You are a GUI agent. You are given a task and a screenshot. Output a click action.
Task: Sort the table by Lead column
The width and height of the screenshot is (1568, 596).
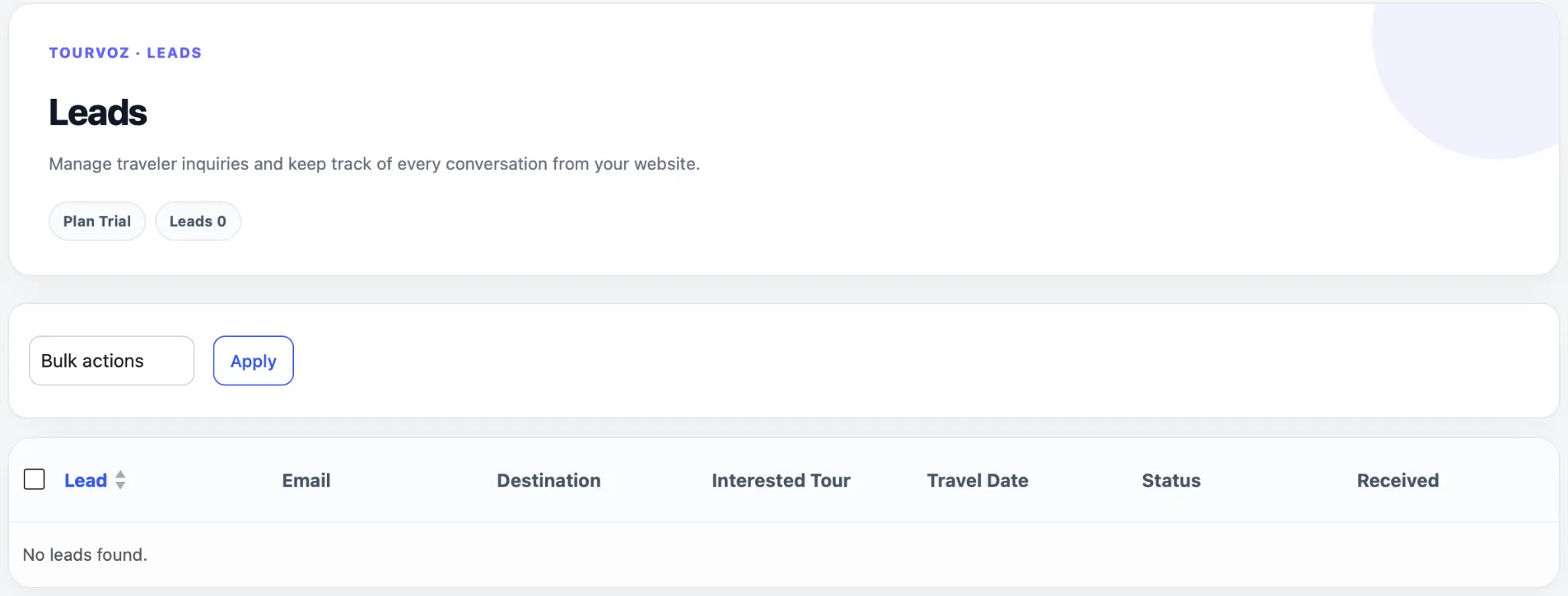(x=86, y=480)
